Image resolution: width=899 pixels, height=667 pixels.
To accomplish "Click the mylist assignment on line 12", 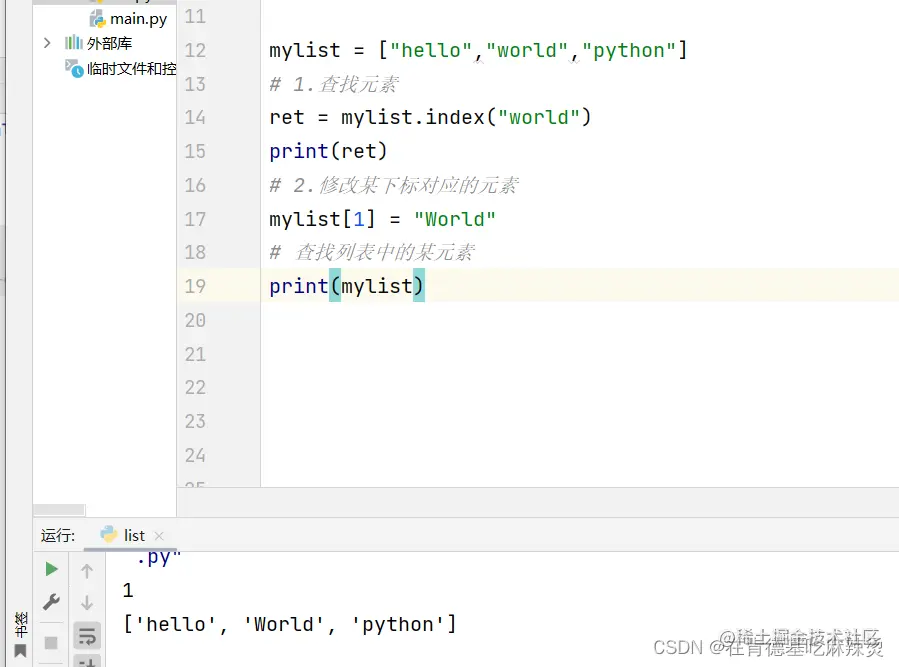I will point(478,50).
